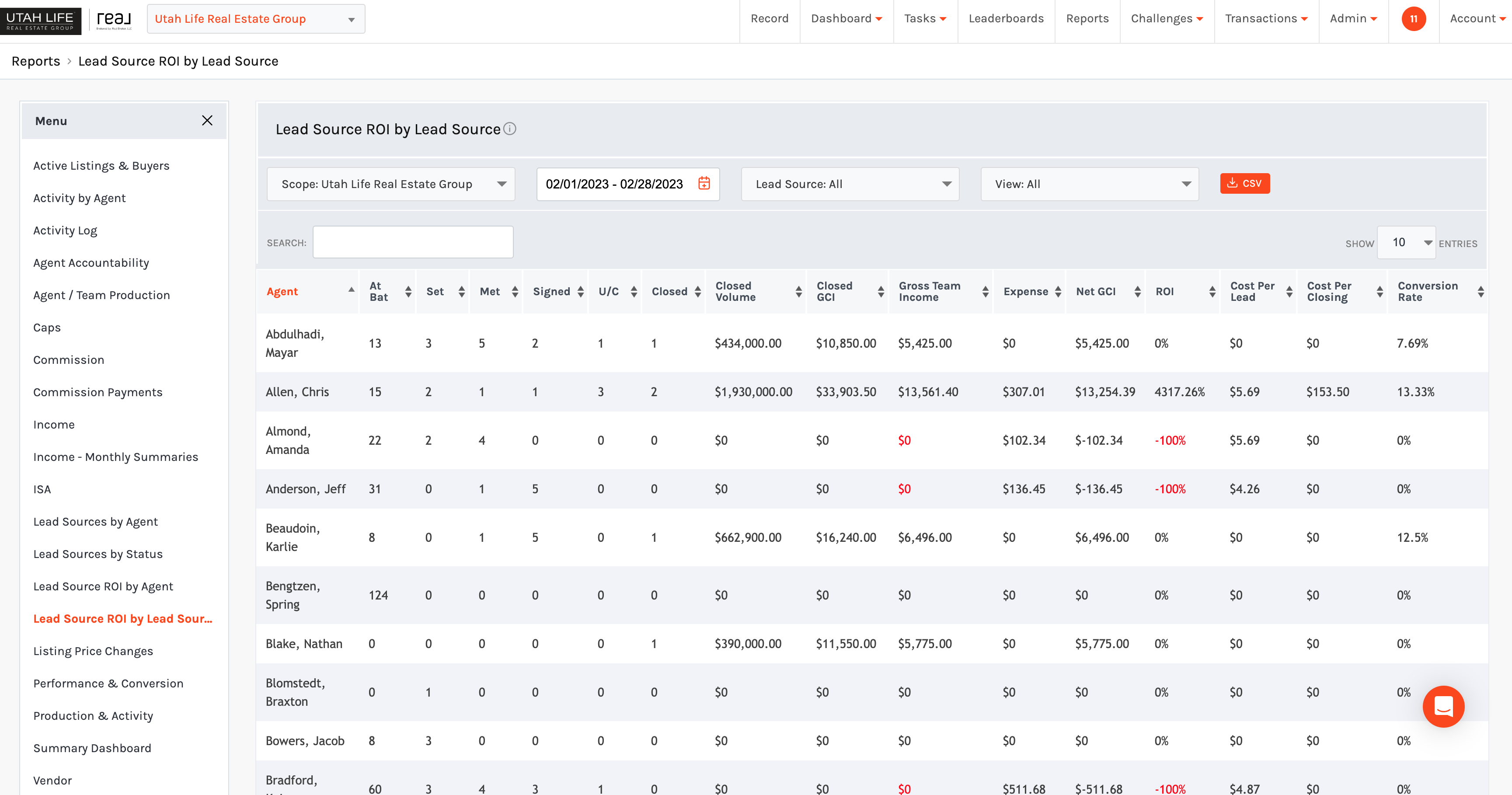1512x795 pixels.
Task: Download the report as CSV
Action: (1244, 183)
